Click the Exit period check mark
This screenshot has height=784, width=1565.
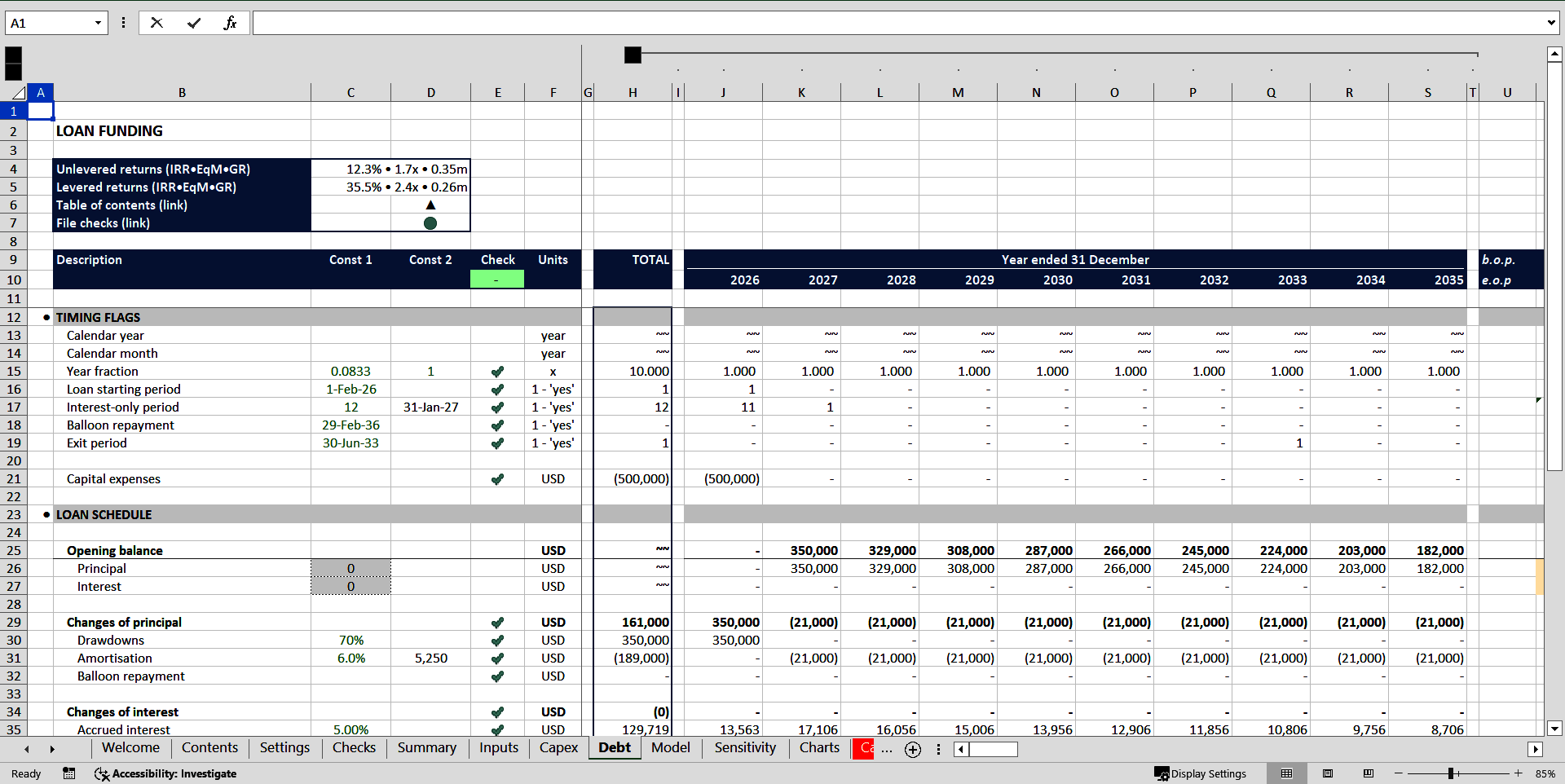tap(497, 443)
